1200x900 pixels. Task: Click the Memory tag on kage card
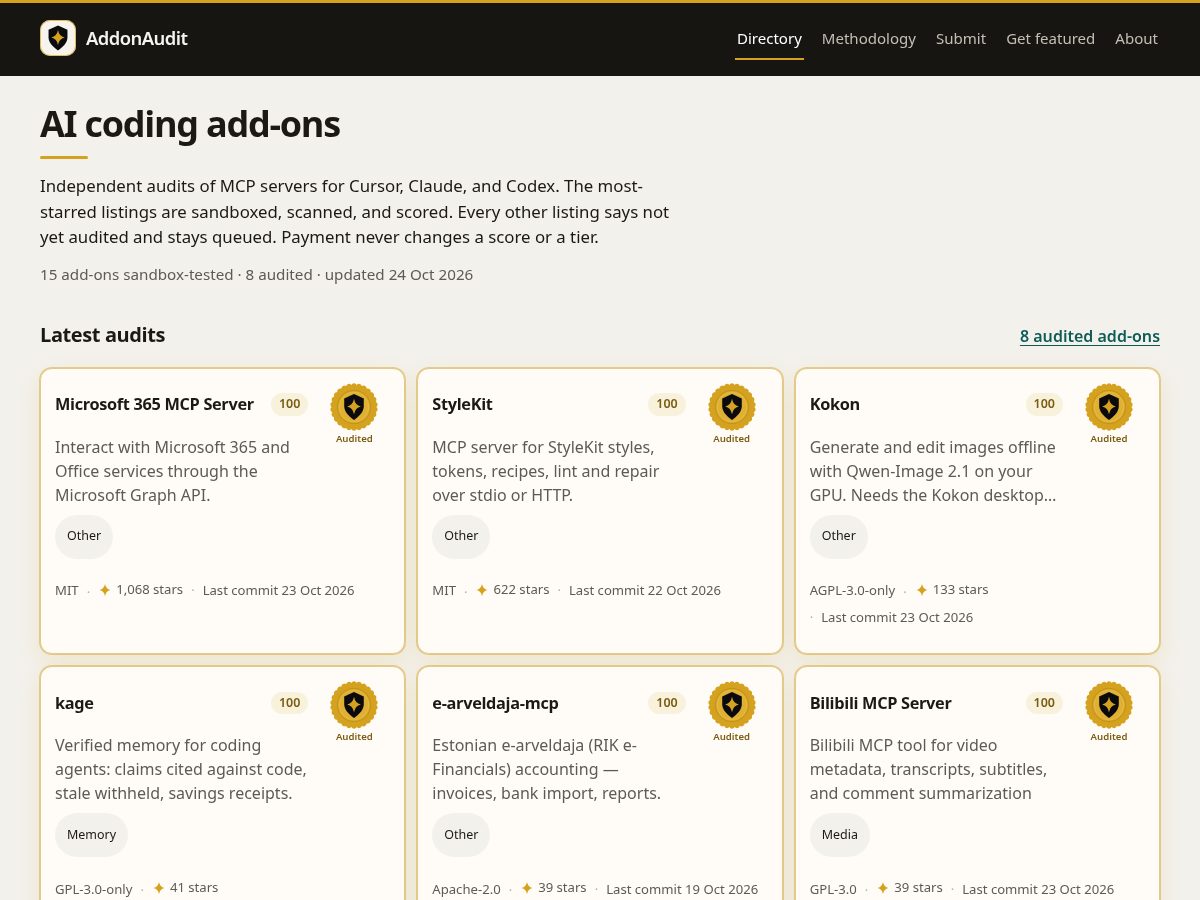91,834
